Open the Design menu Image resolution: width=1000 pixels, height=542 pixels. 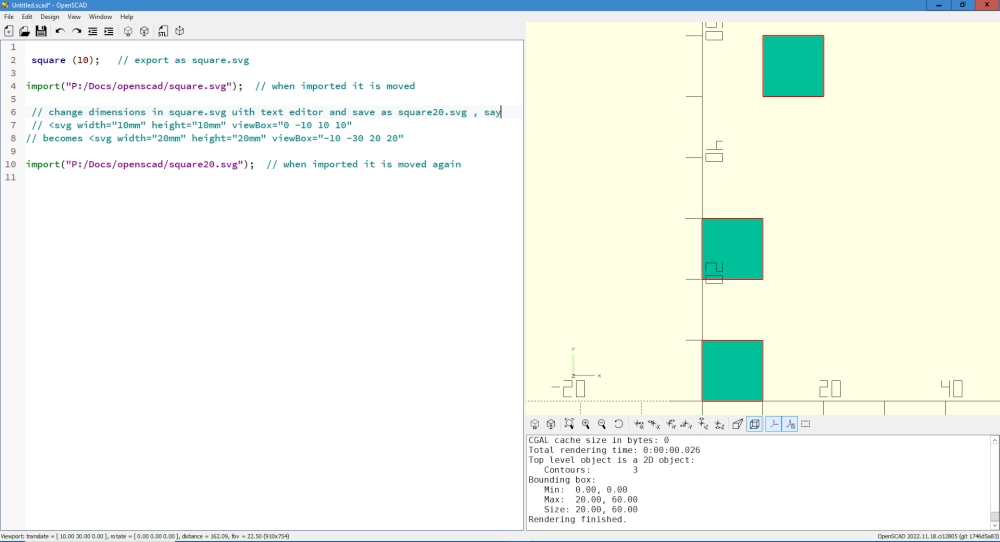click(49, 17)
